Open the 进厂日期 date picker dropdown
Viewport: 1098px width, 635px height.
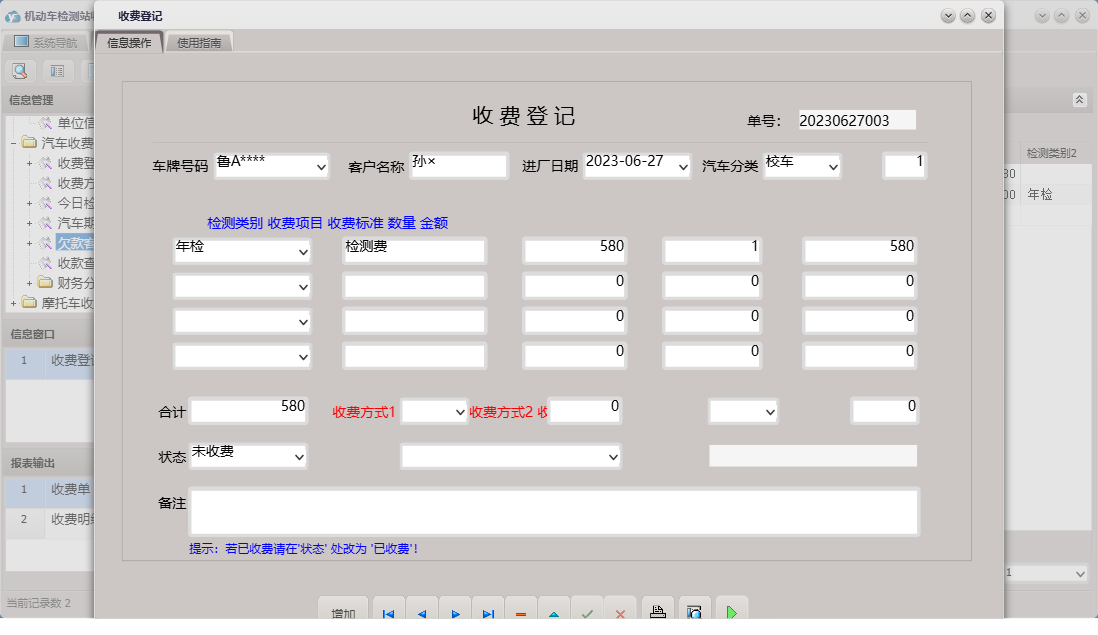pos(683,164)
